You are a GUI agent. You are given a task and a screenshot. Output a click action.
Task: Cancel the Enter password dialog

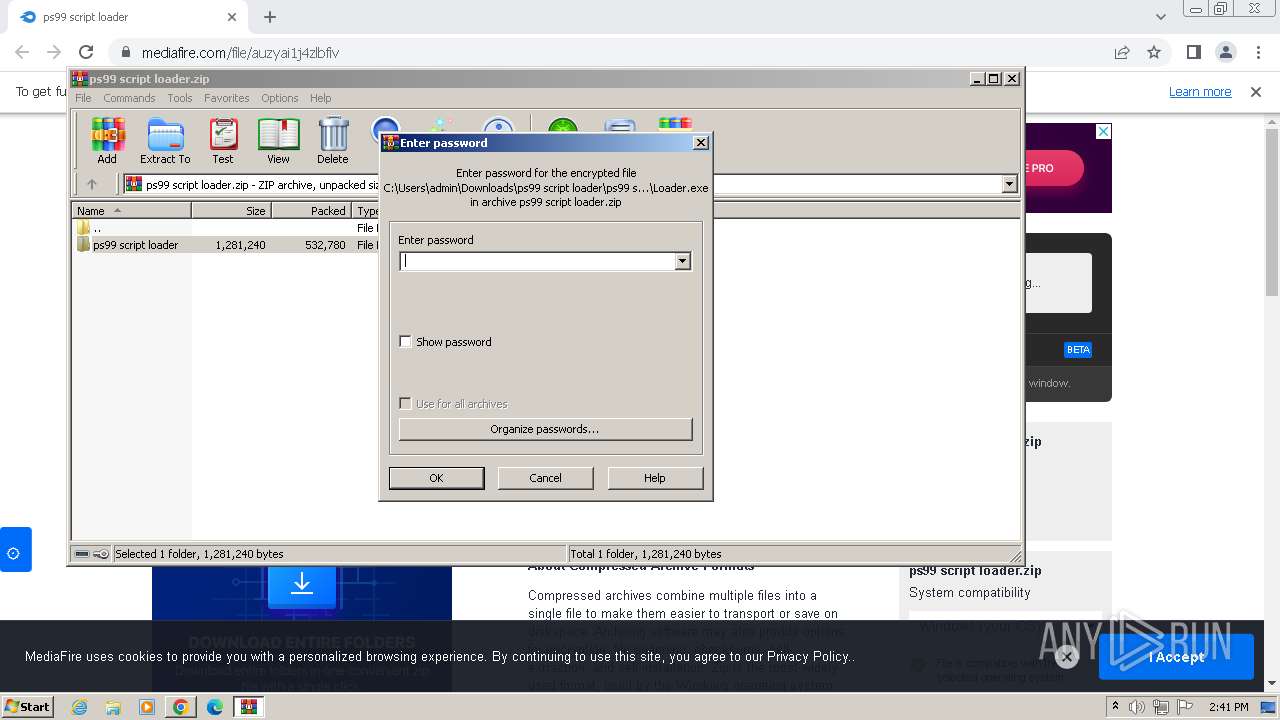545,478
